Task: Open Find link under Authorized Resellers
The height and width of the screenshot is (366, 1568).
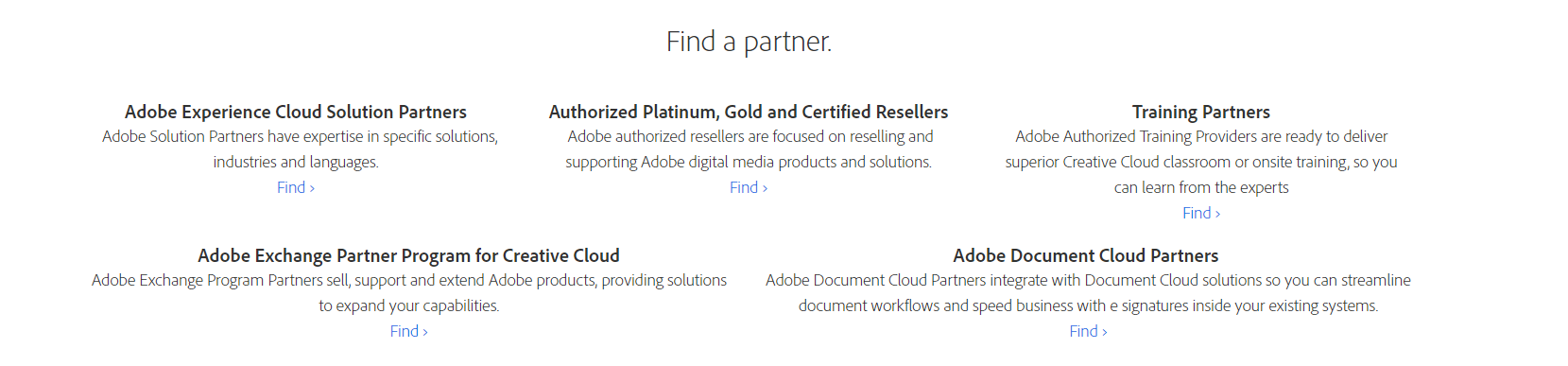Action: (749, 187)
